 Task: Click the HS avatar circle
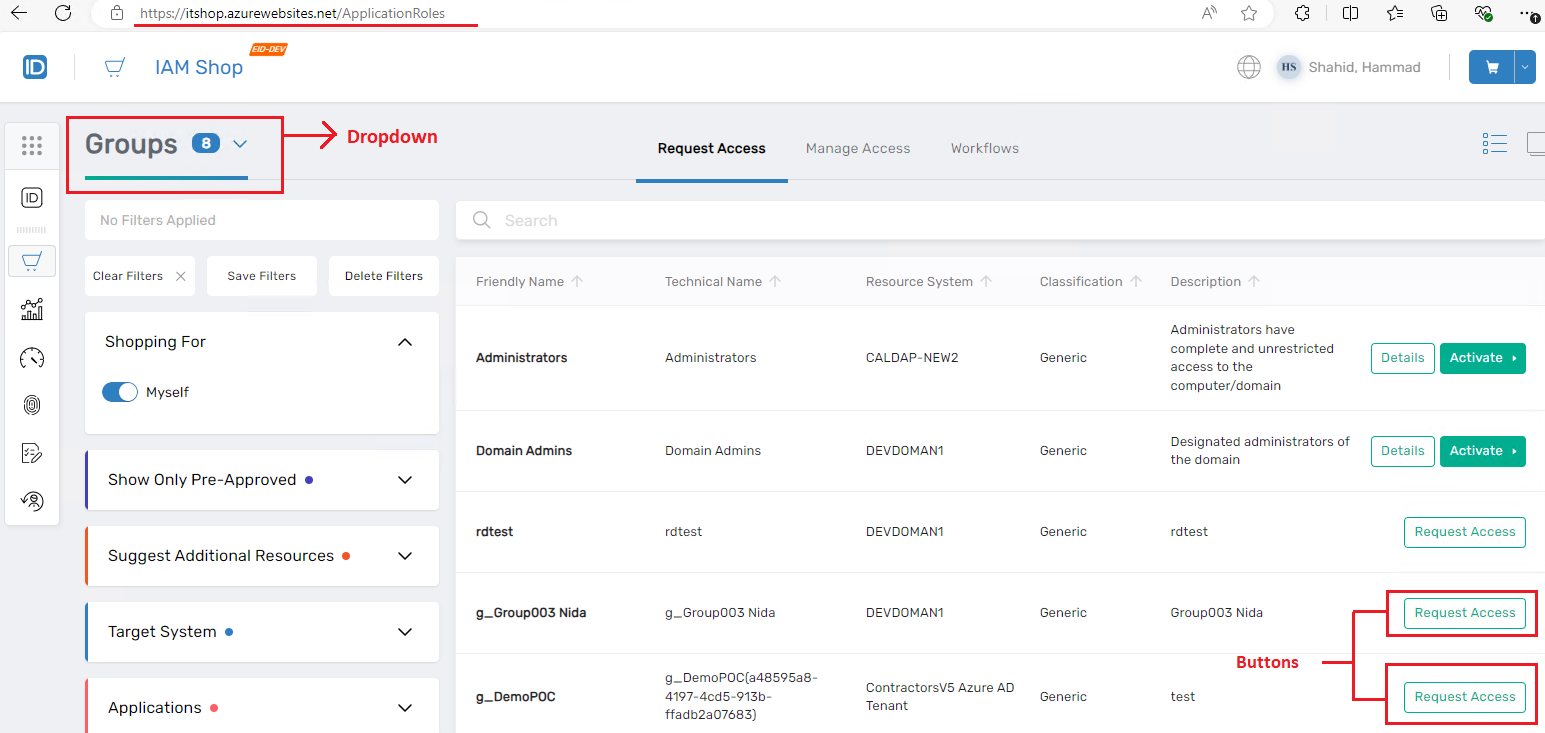click(x=1289, y=67)
